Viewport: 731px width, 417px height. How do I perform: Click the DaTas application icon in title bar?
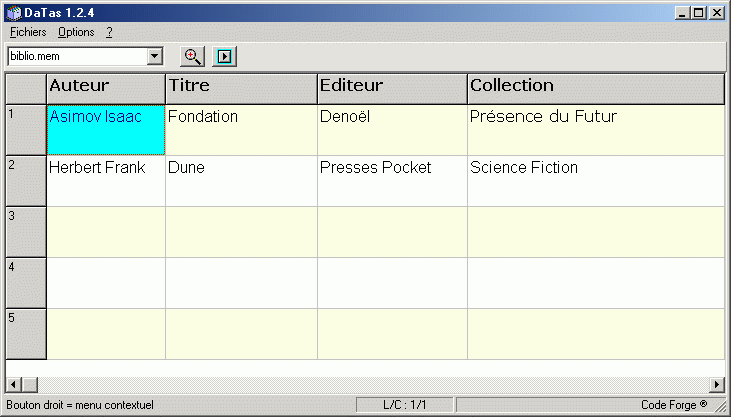coord(13,12)
